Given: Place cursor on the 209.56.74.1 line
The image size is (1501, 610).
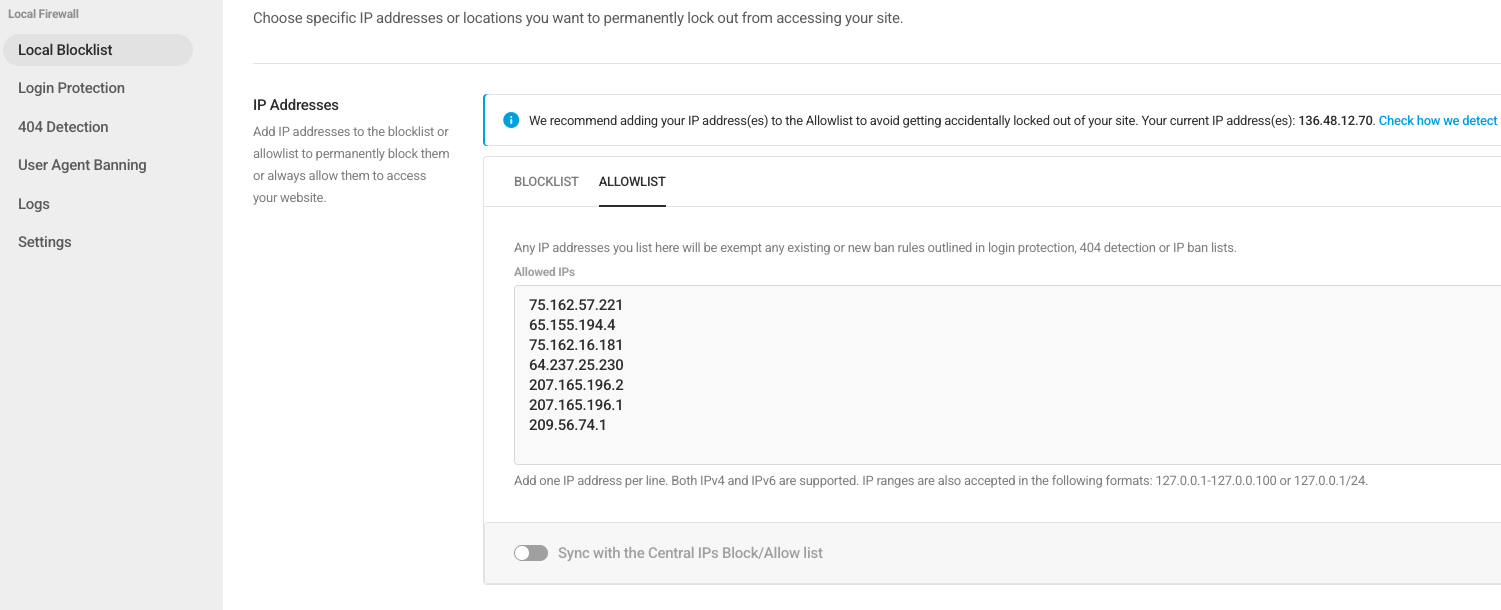Looking at the screenshot, I should (568, 425).
